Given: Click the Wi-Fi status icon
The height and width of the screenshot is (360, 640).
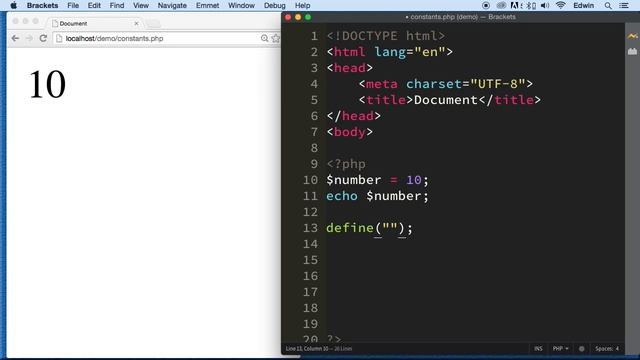Looking at the screenshot, I should [x=561, y=6].
